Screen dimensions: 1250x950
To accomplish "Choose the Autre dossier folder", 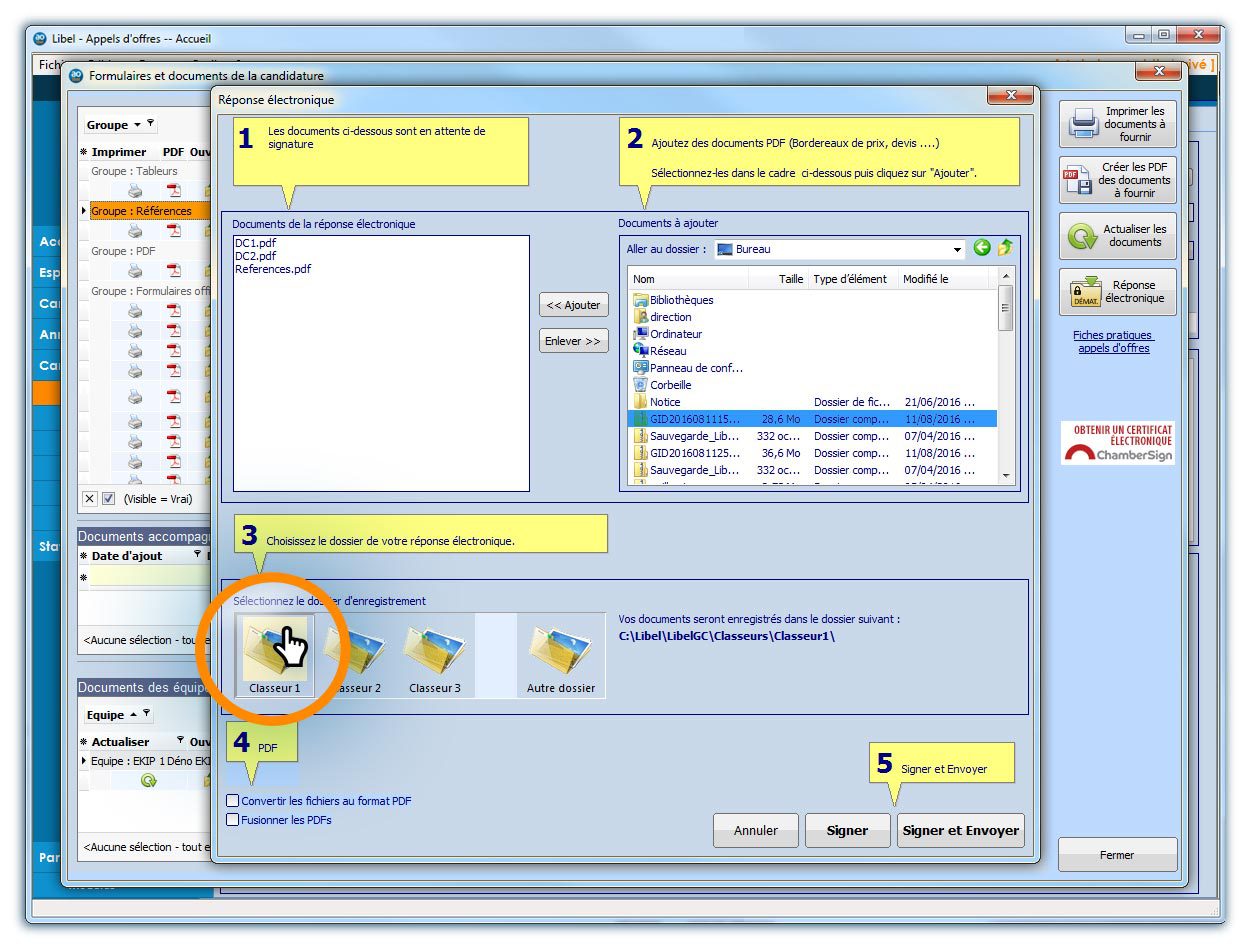I will pos(561,656).
